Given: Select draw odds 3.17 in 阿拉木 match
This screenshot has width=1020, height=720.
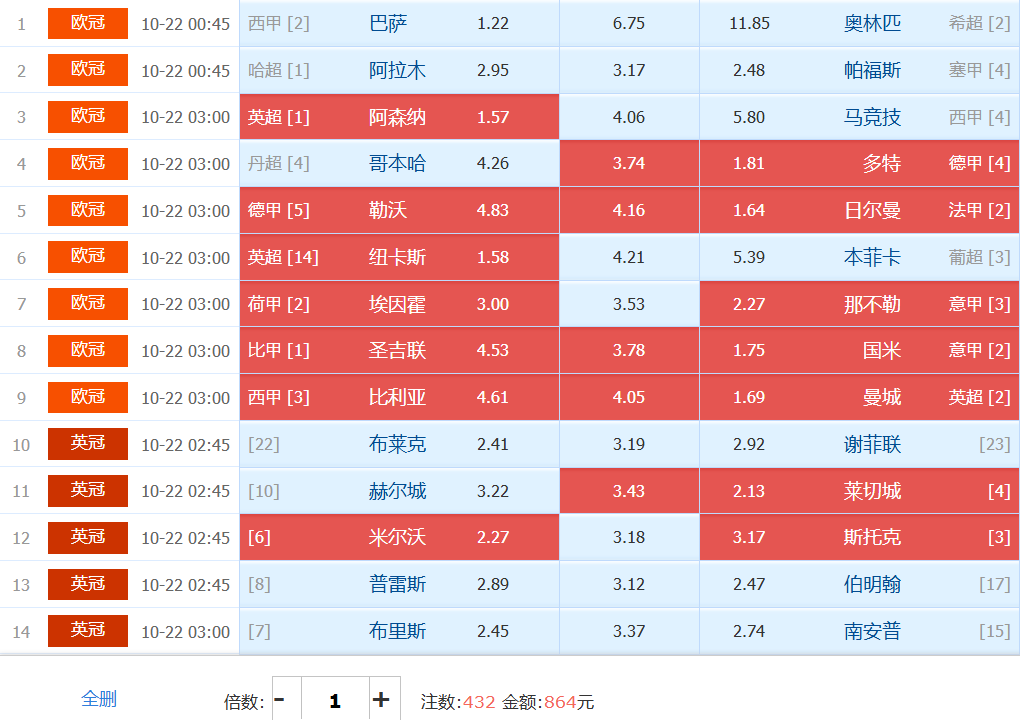Looking at the screenshot, I should pyautogui.click(x=628, y=70).
